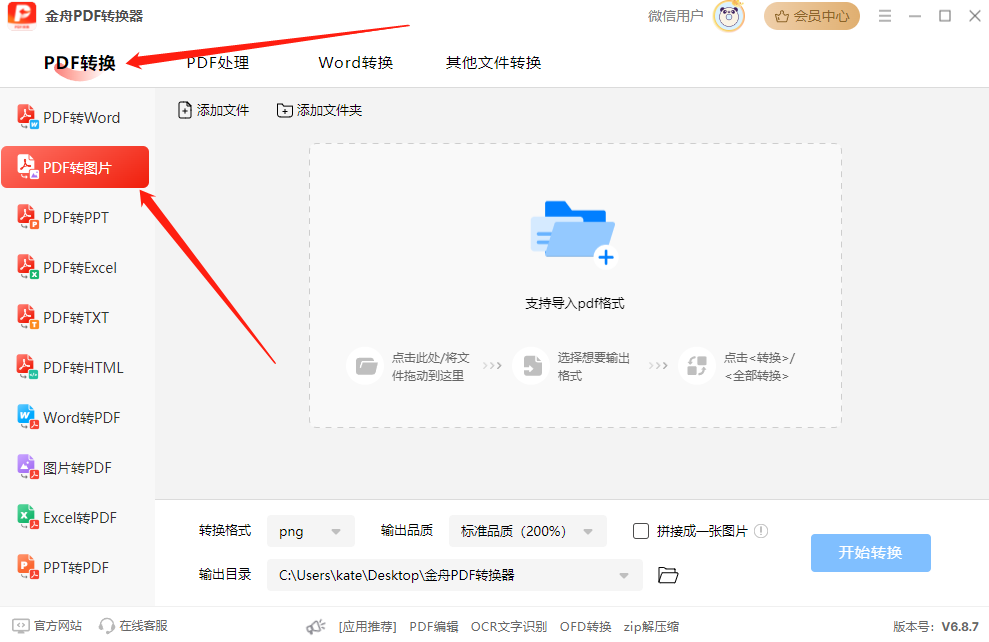
Task: Switch to the PDF转换 tab
Action: point(79,63)
